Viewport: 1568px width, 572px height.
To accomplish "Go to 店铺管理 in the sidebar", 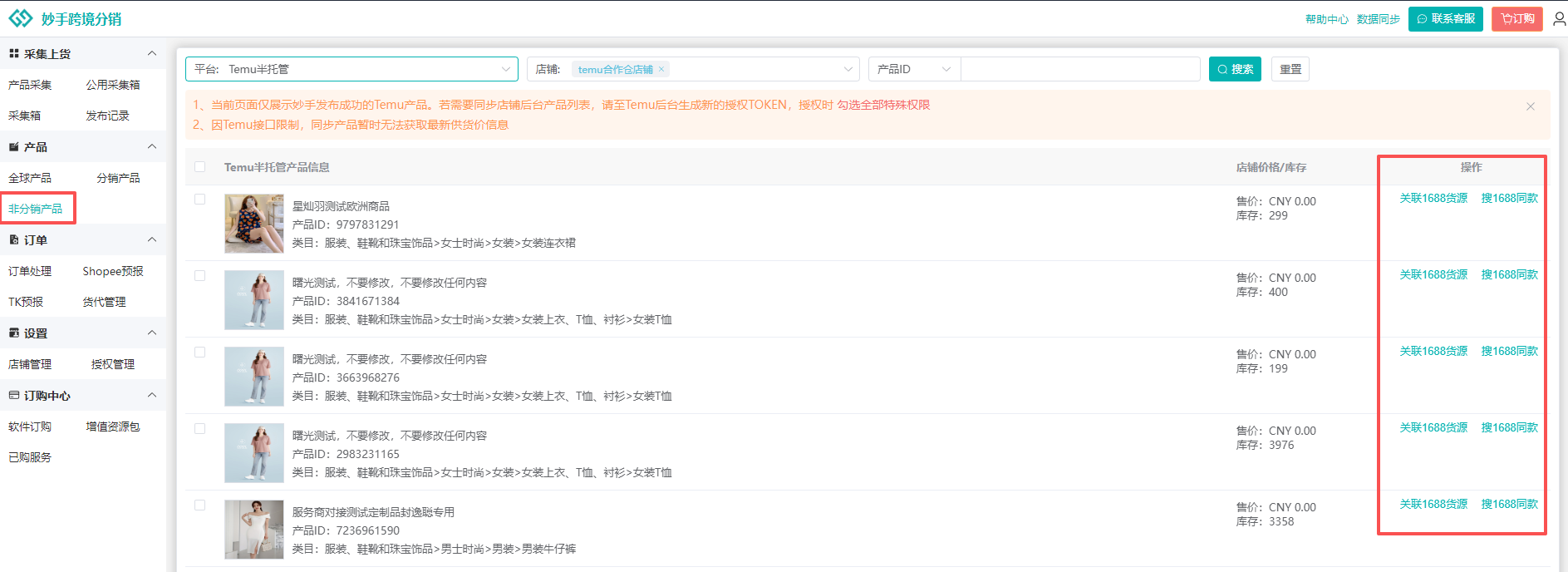I will click(30, 364).
